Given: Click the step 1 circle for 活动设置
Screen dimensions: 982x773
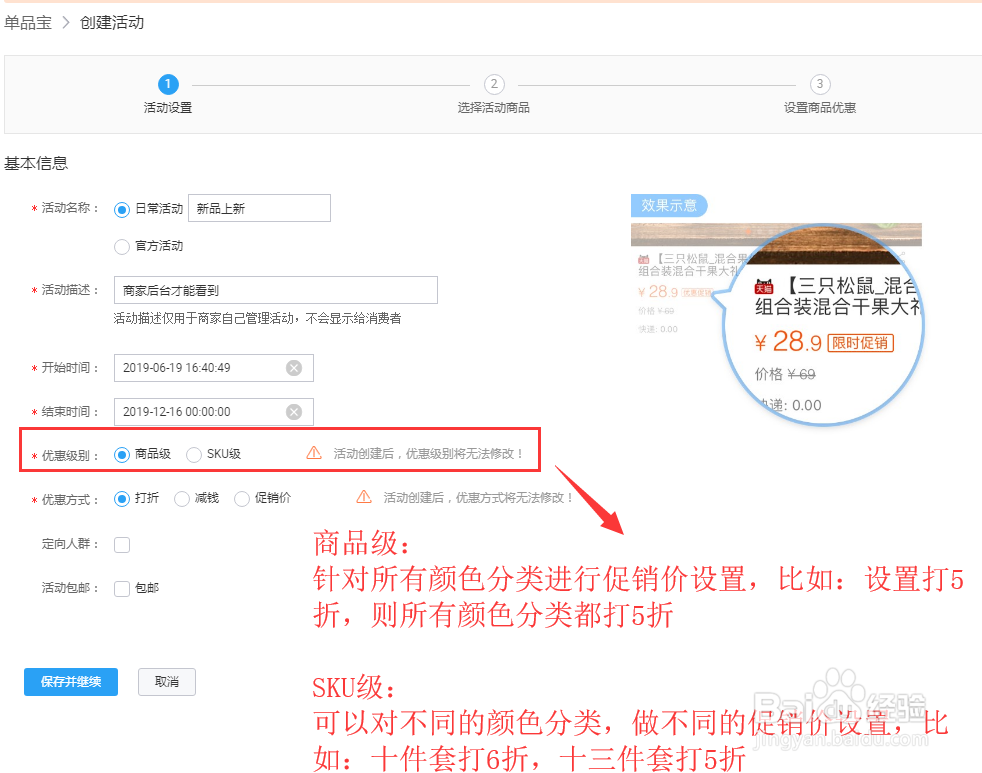Looking at the screenshot, I should coord(167,85).
